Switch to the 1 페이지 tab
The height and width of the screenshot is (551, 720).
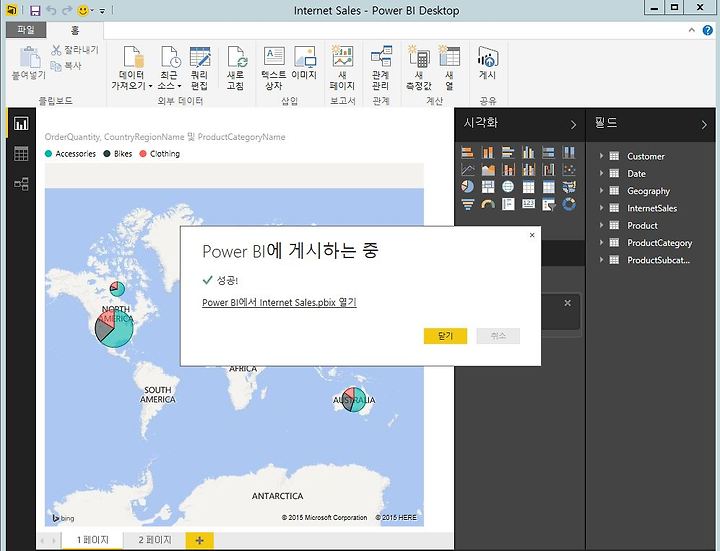click(x=93, y=540)
